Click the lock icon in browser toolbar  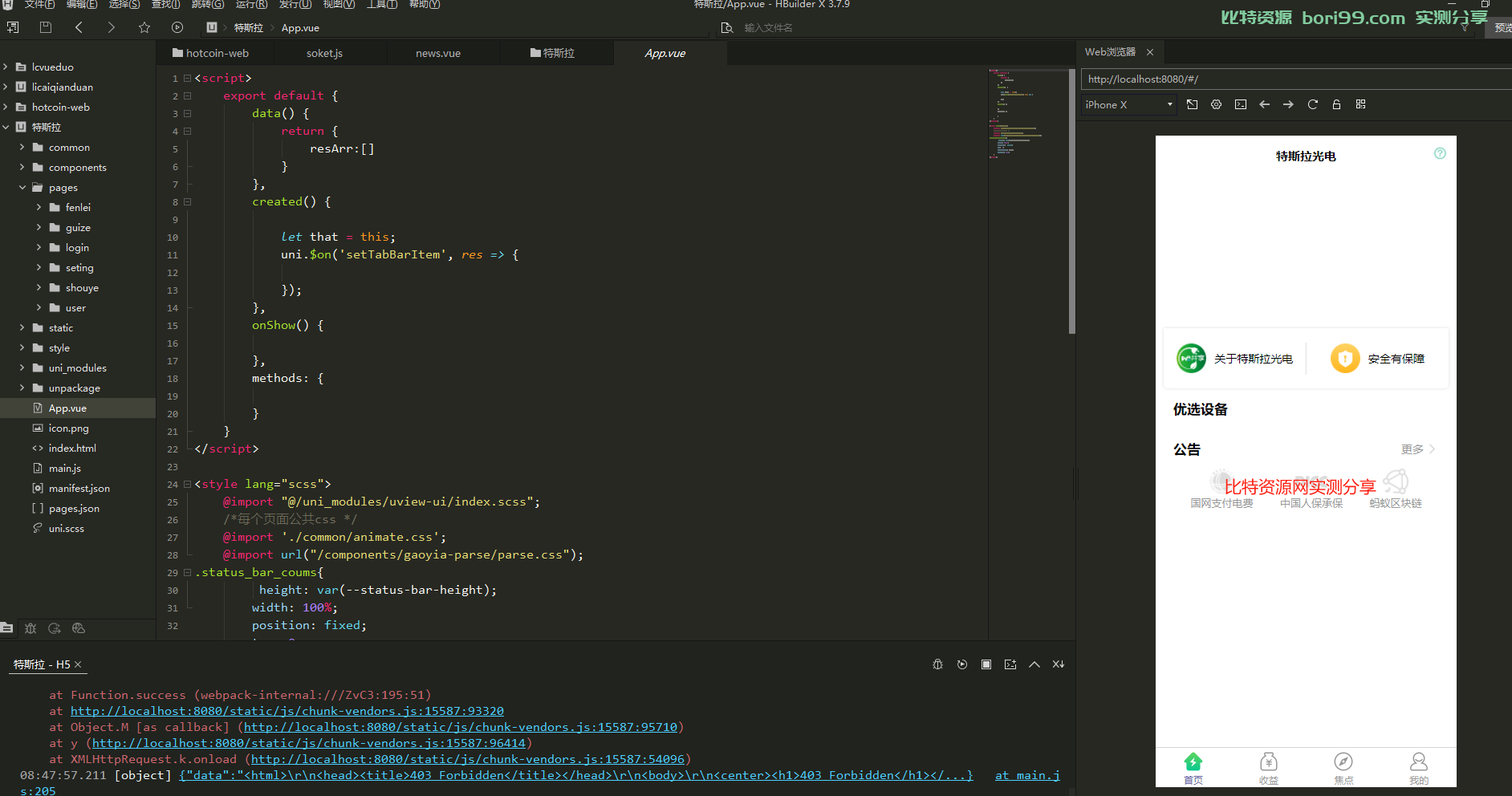pos(1336,104)
